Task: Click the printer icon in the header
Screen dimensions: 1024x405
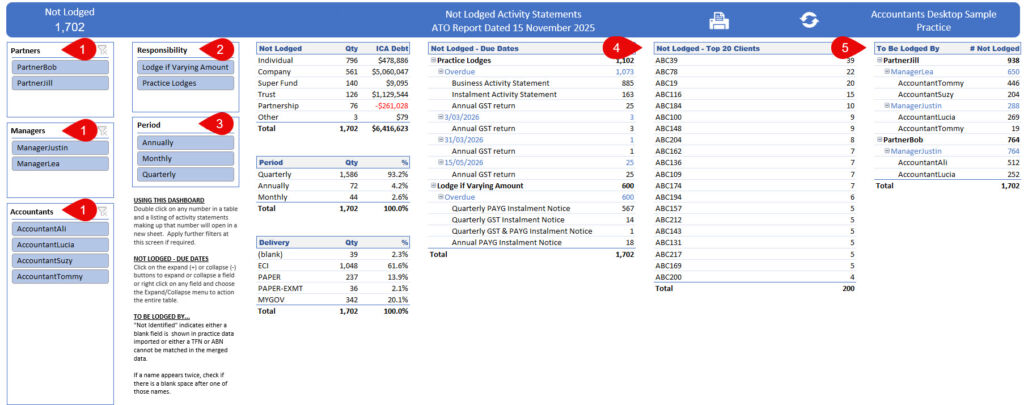Action: tap(718, 20)
